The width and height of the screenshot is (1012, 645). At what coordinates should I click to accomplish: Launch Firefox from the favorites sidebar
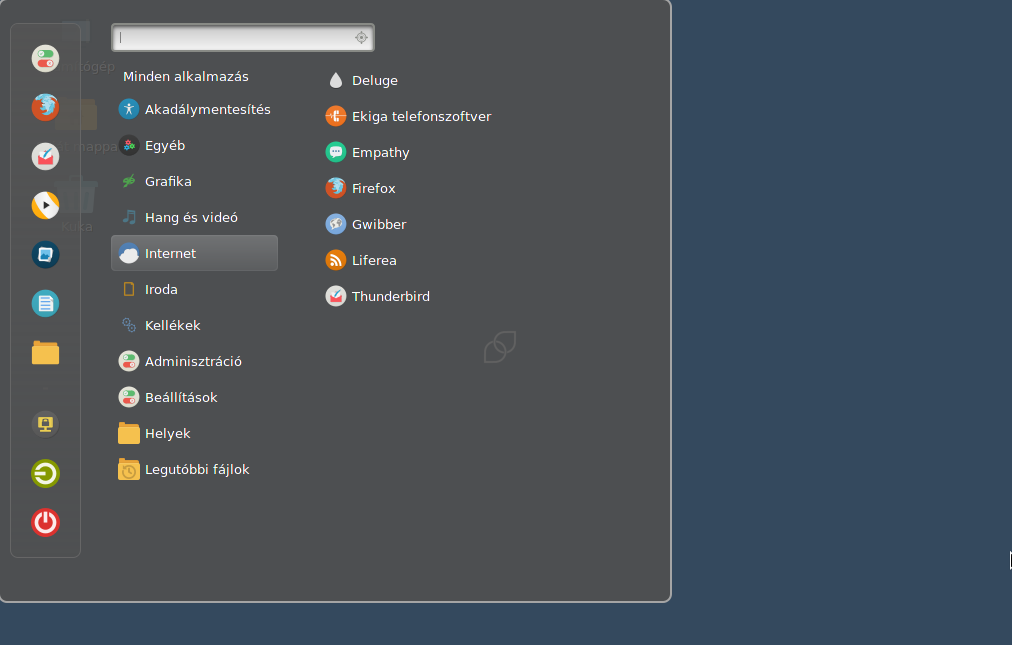(45, 107)
